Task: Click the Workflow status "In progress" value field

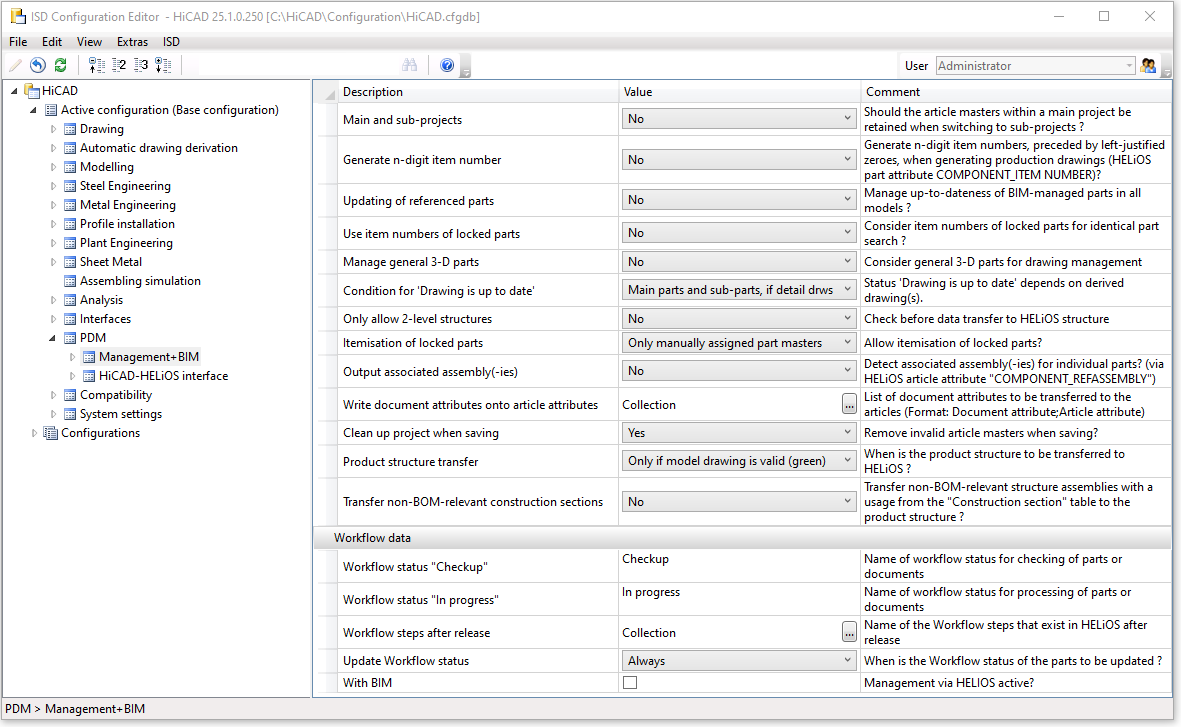Action: [x=740, y=600]
